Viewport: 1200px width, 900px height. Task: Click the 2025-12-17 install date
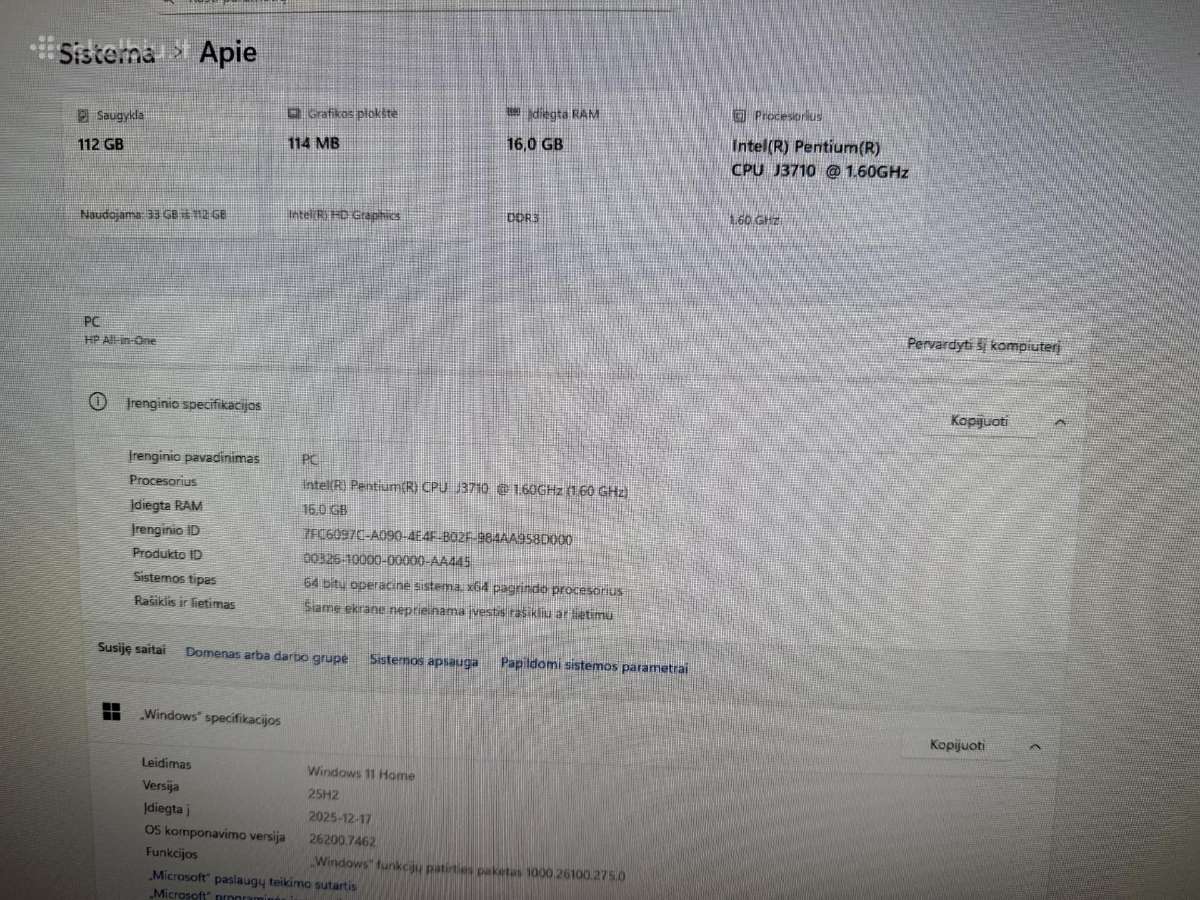point(340,818)
